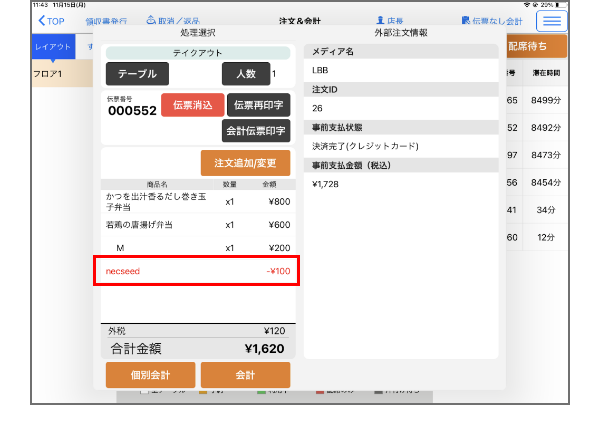Switch to the レイアウト tab
Image resolution: width=600 pixels, height=421 pixels.
click(x=52, y=47)
